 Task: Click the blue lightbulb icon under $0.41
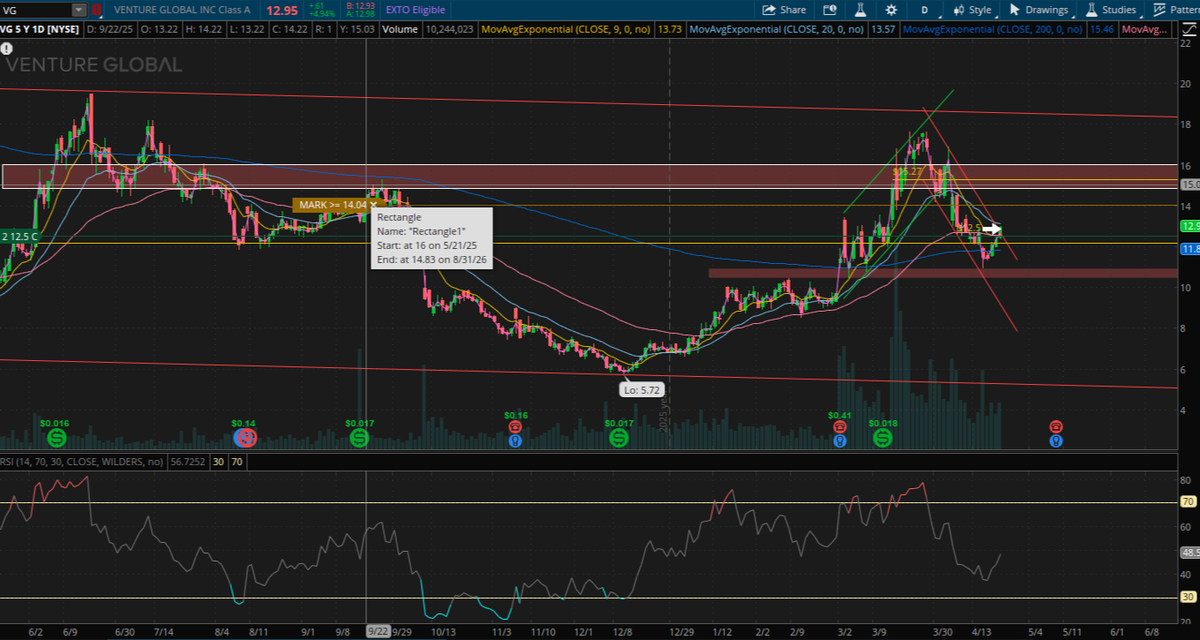840,440
